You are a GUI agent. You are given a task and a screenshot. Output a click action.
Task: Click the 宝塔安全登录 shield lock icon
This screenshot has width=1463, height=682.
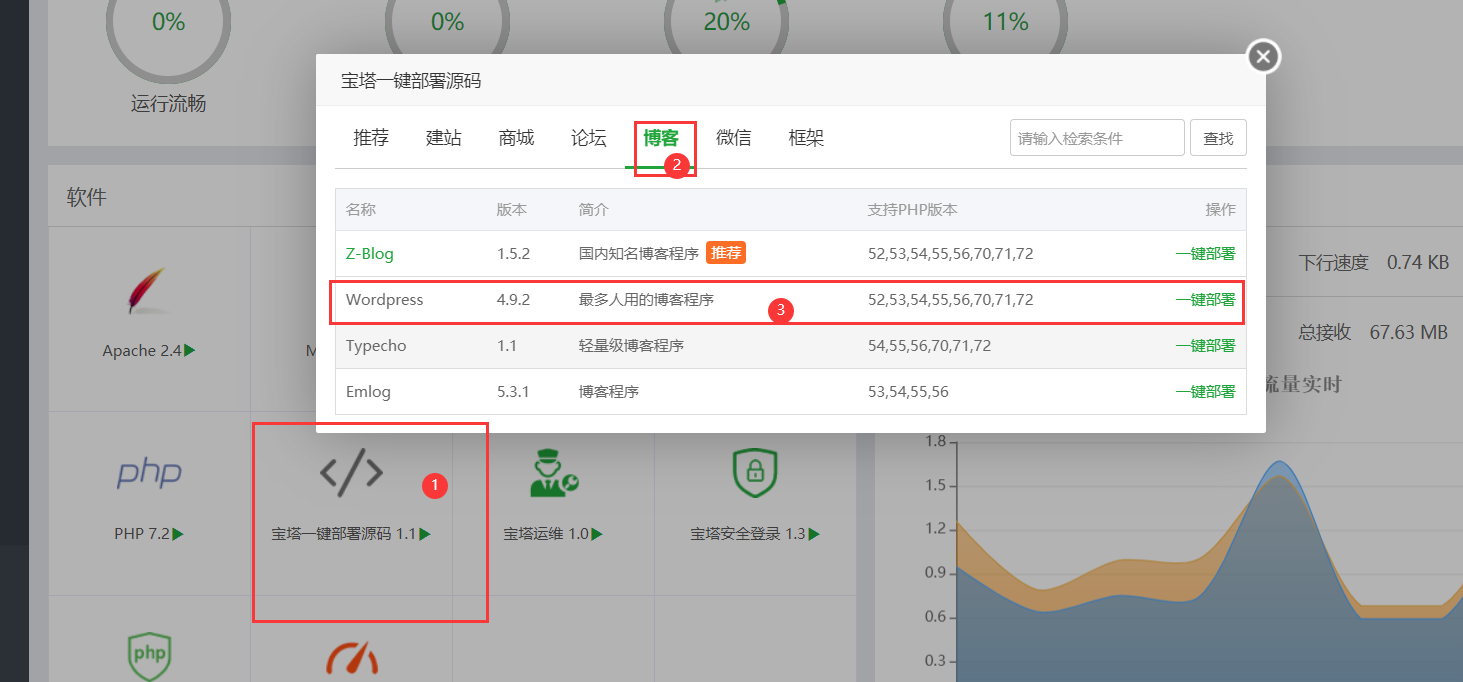point(755,473)
